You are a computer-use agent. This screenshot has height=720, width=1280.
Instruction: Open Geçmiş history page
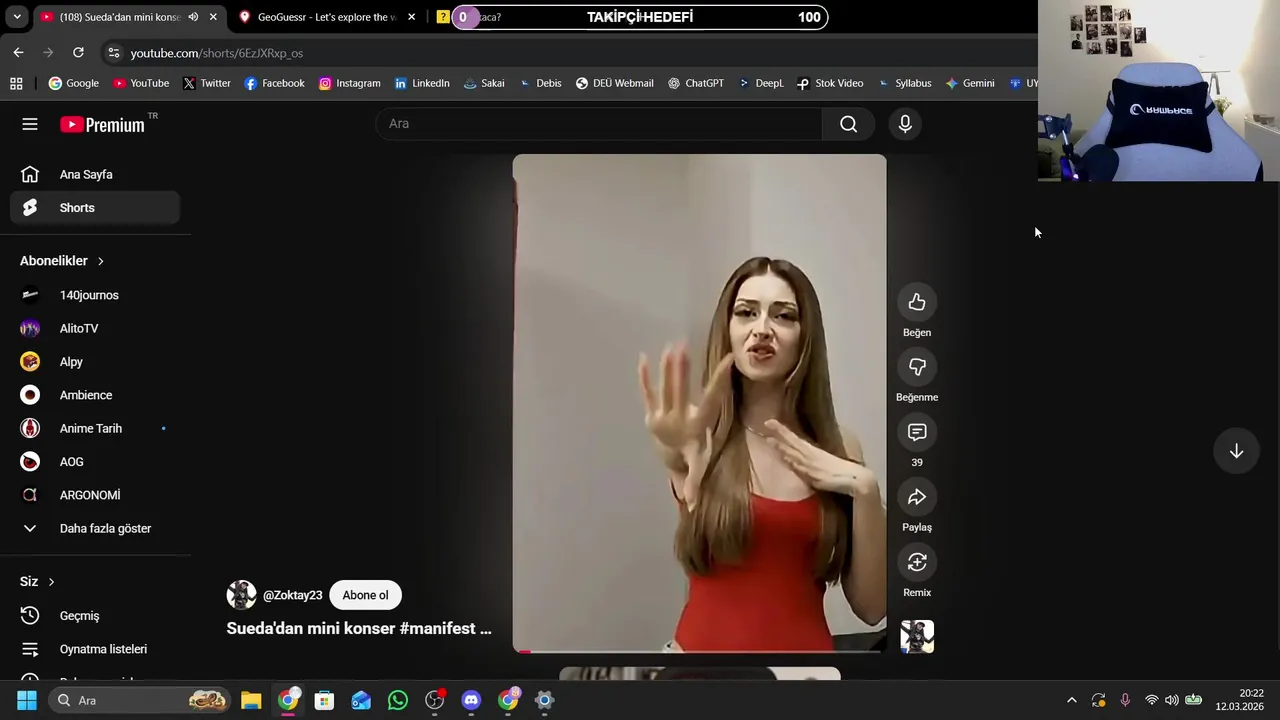point(95,616)
